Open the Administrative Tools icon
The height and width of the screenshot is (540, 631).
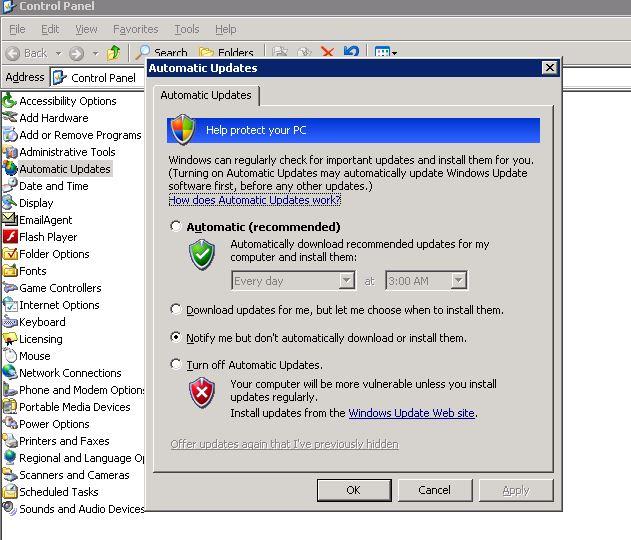click(9, 152)
